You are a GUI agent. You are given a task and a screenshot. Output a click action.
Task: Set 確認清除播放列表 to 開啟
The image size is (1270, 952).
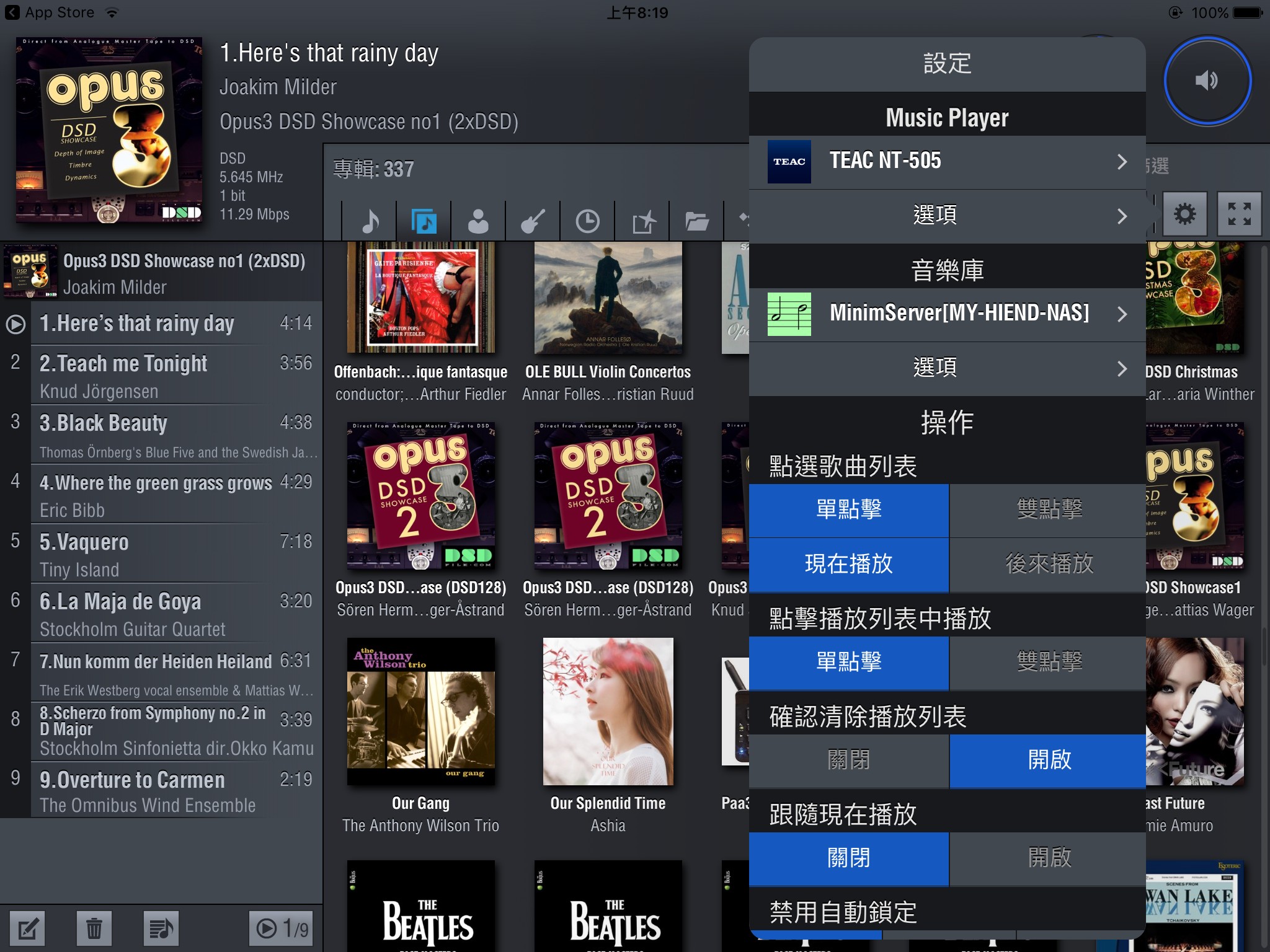(x=1048, y=760)
